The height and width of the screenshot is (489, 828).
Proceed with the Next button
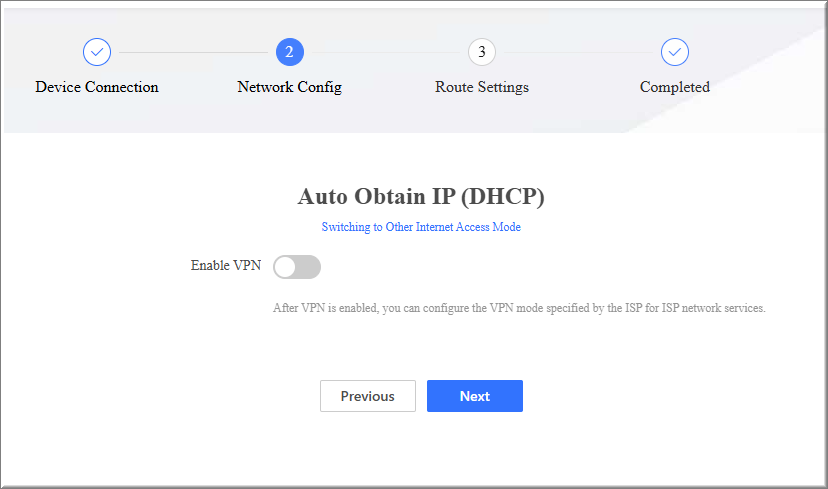[x=475, y=396]
